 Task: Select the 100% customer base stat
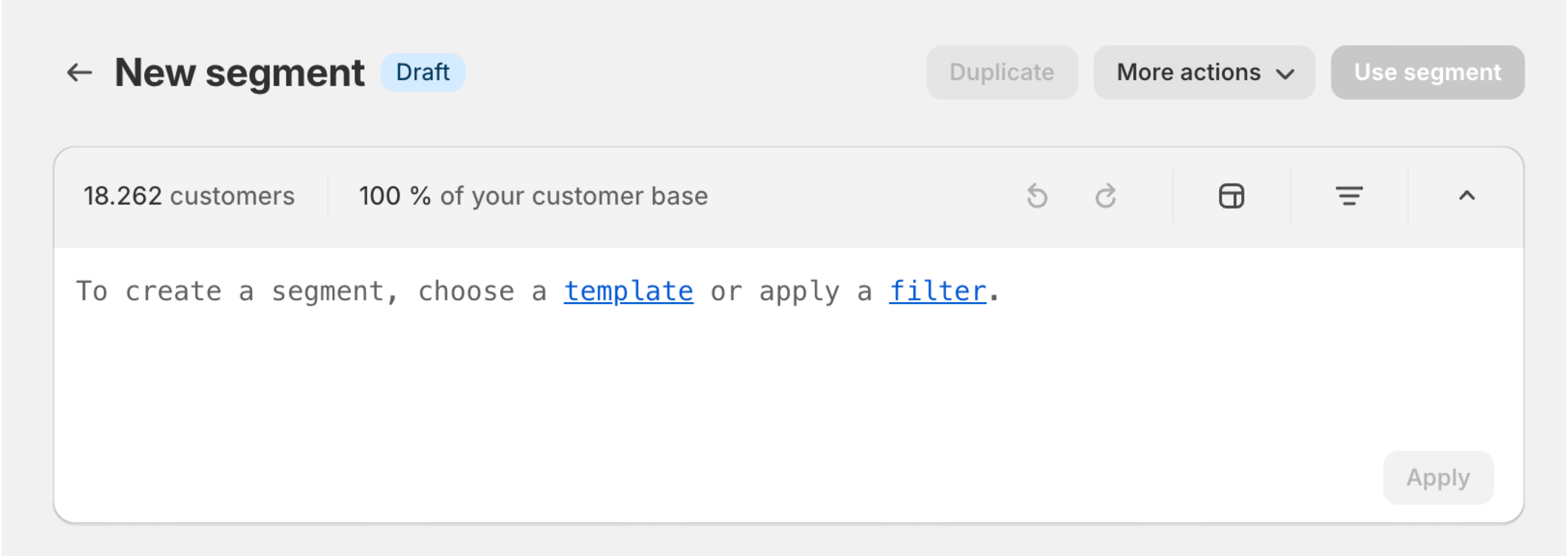[x=531, y=196]
